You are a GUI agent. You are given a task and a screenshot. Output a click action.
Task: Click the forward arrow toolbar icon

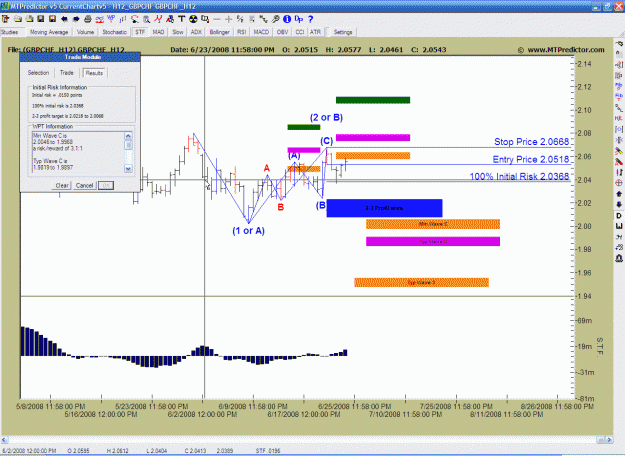point(76,19)
